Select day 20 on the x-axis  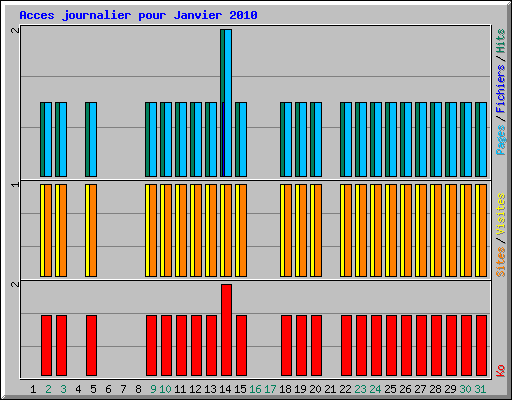315,389
